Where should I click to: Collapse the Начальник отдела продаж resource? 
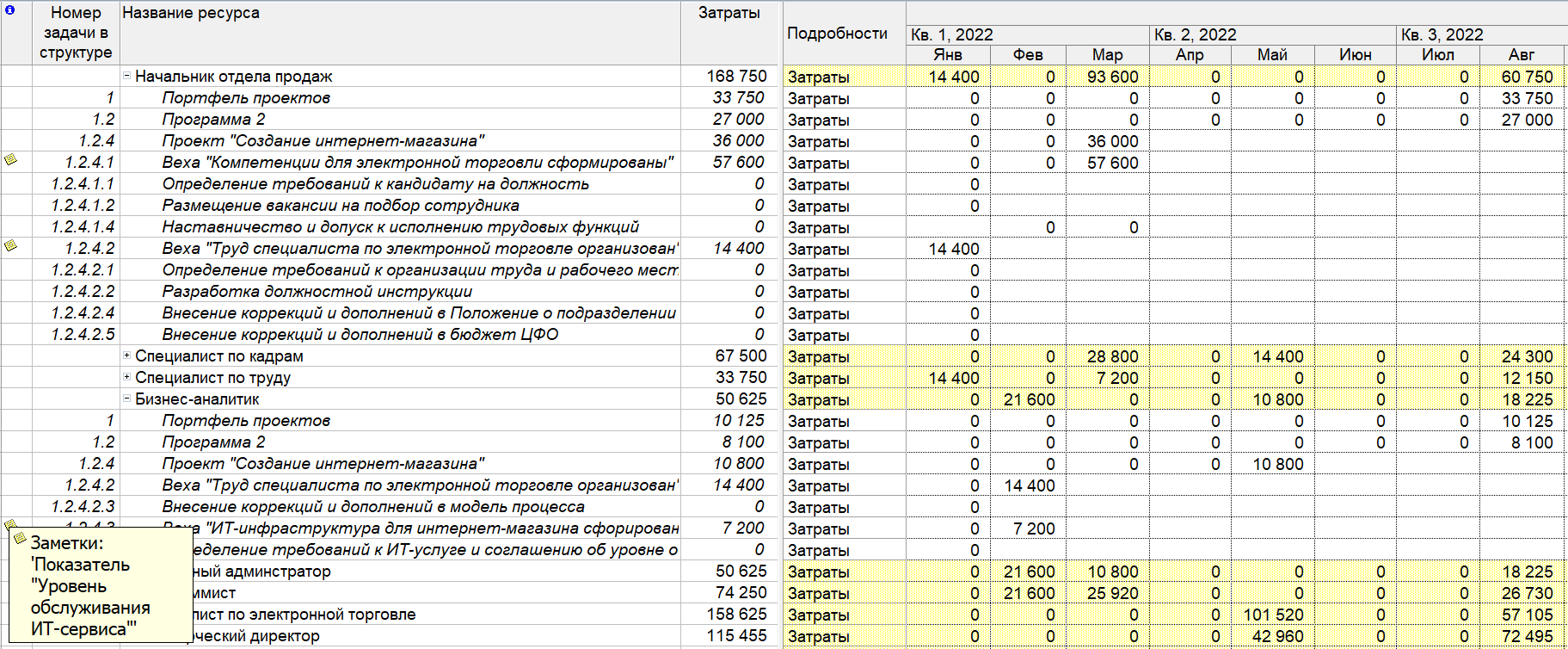click(126, 76)
